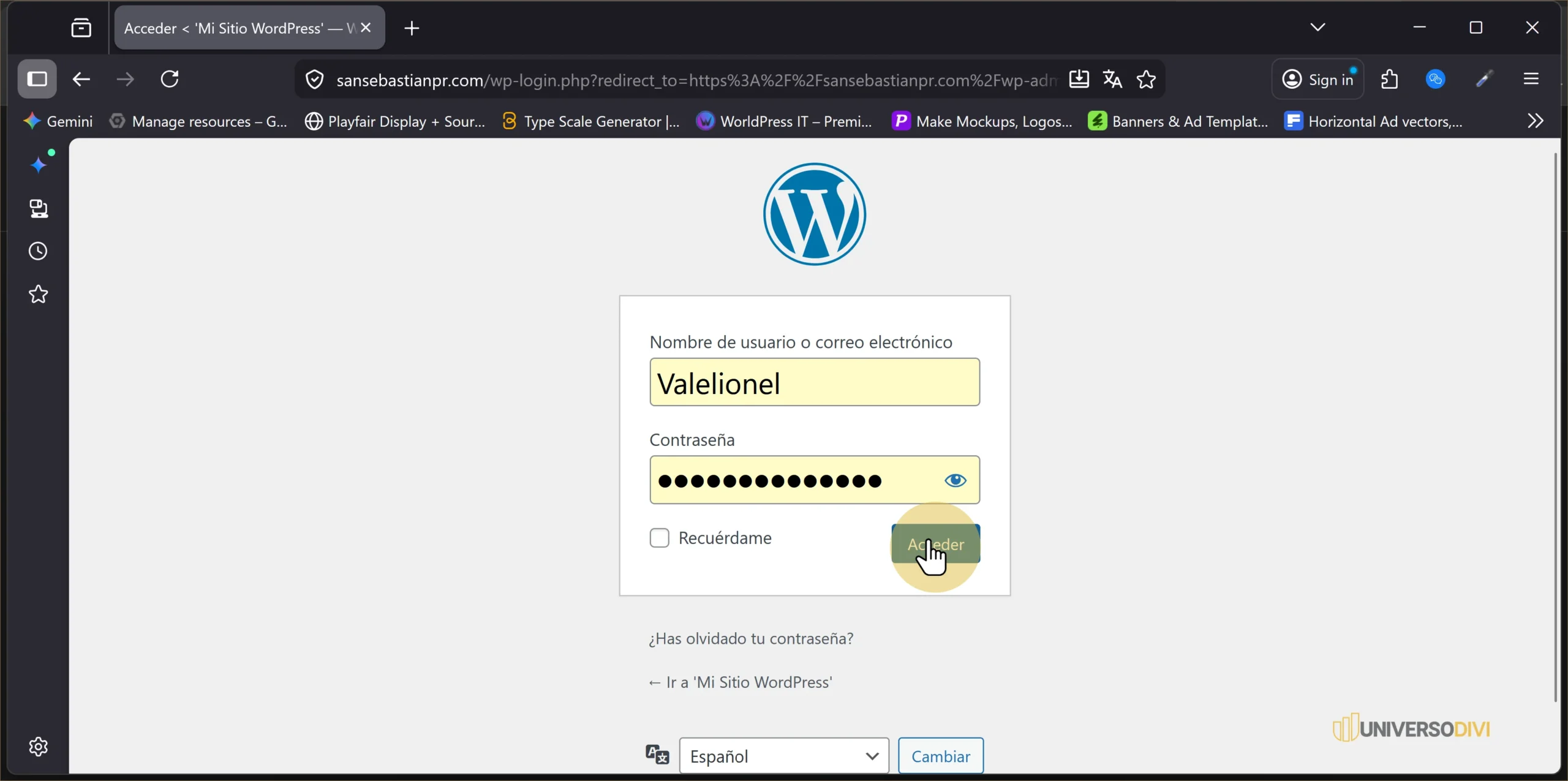Bookmark this page with the star icon
Screen dimensions: 1568x781
point(1146,79)
